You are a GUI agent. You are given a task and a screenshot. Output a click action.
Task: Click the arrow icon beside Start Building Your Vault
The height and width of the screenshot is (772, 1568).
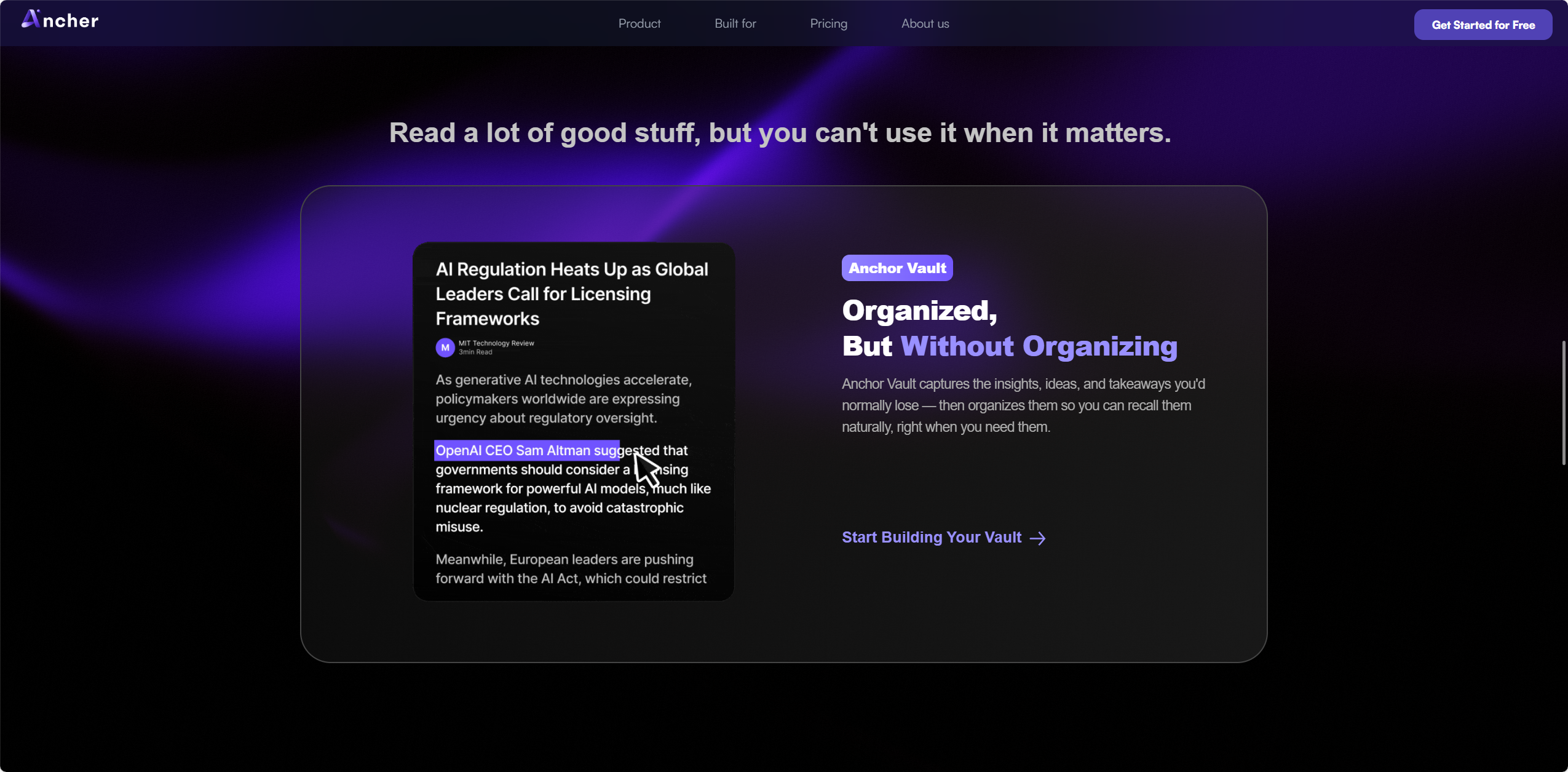click(x=1037, y=538)
